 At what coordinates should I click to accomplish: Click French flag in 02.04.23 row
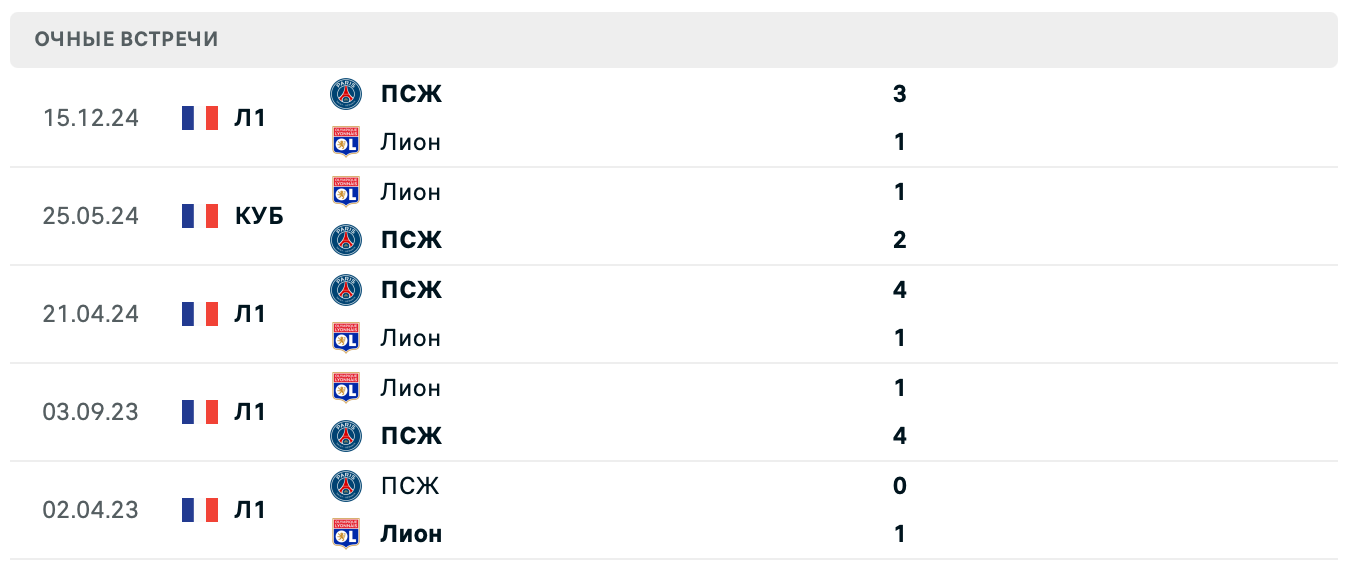pos(200,510)
